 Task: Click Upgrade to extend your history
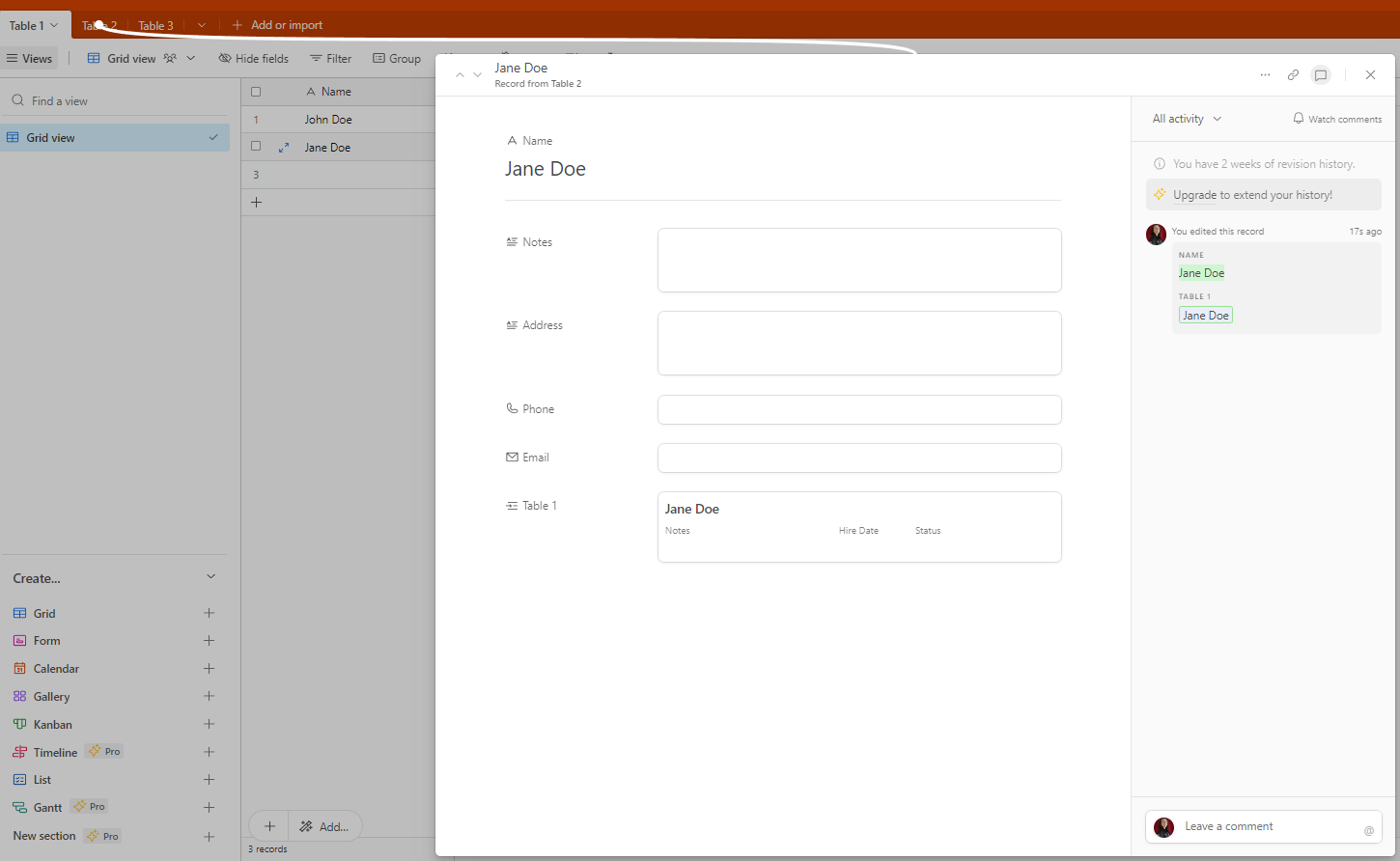1264,195
